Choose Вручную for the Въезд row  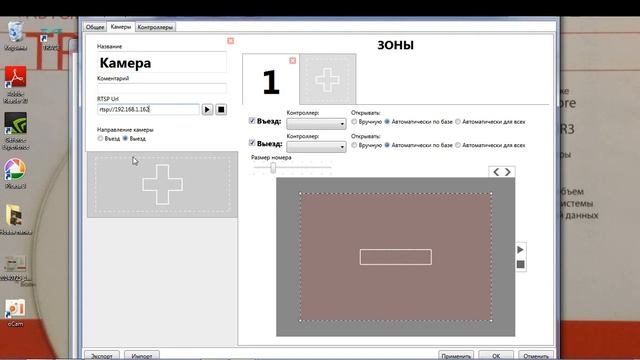coord(354,122)
